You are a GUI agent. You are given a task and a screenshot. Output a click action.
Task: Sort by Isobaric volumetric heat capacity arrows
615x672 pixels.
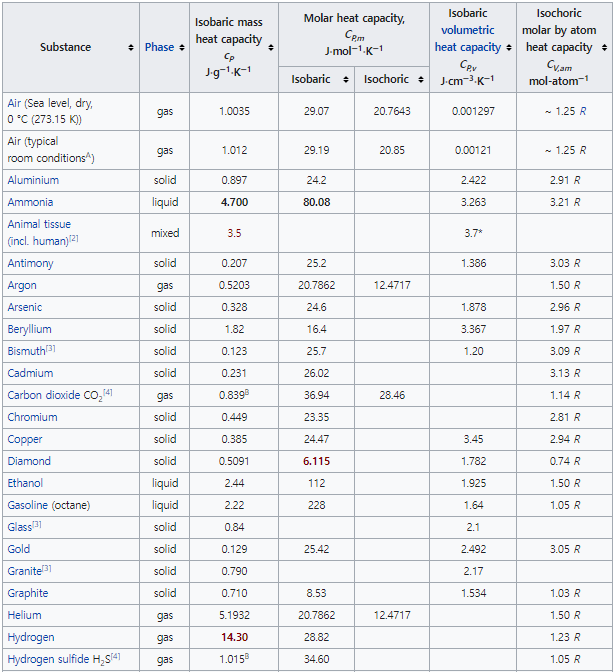[x=509, y=48]
